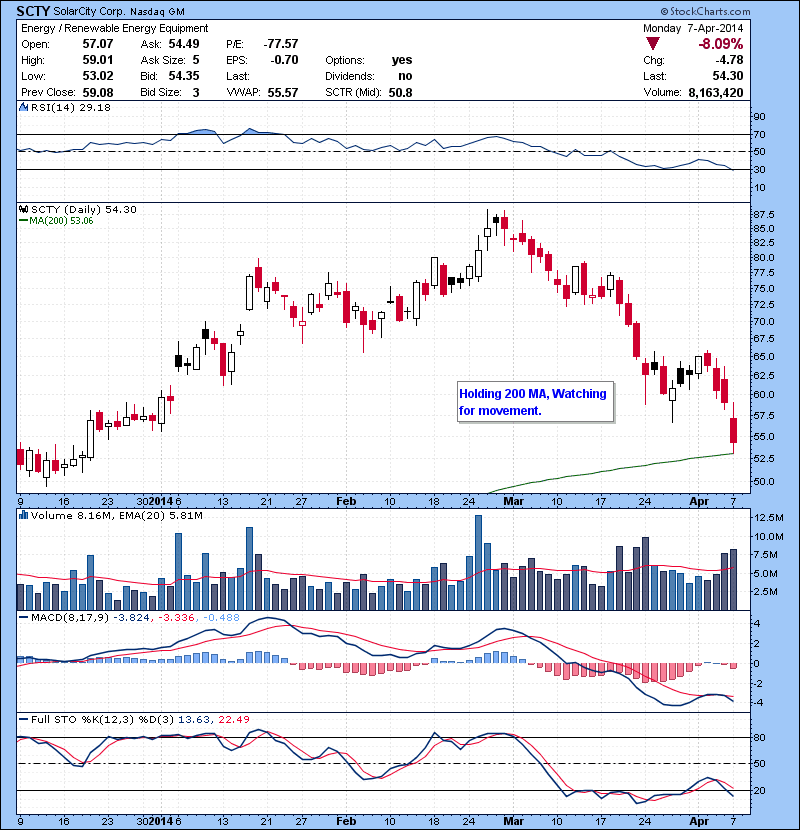Click the Nasdaq GM exchange label
This screenshot has height=830, width=800.
[x=157, y=12]
